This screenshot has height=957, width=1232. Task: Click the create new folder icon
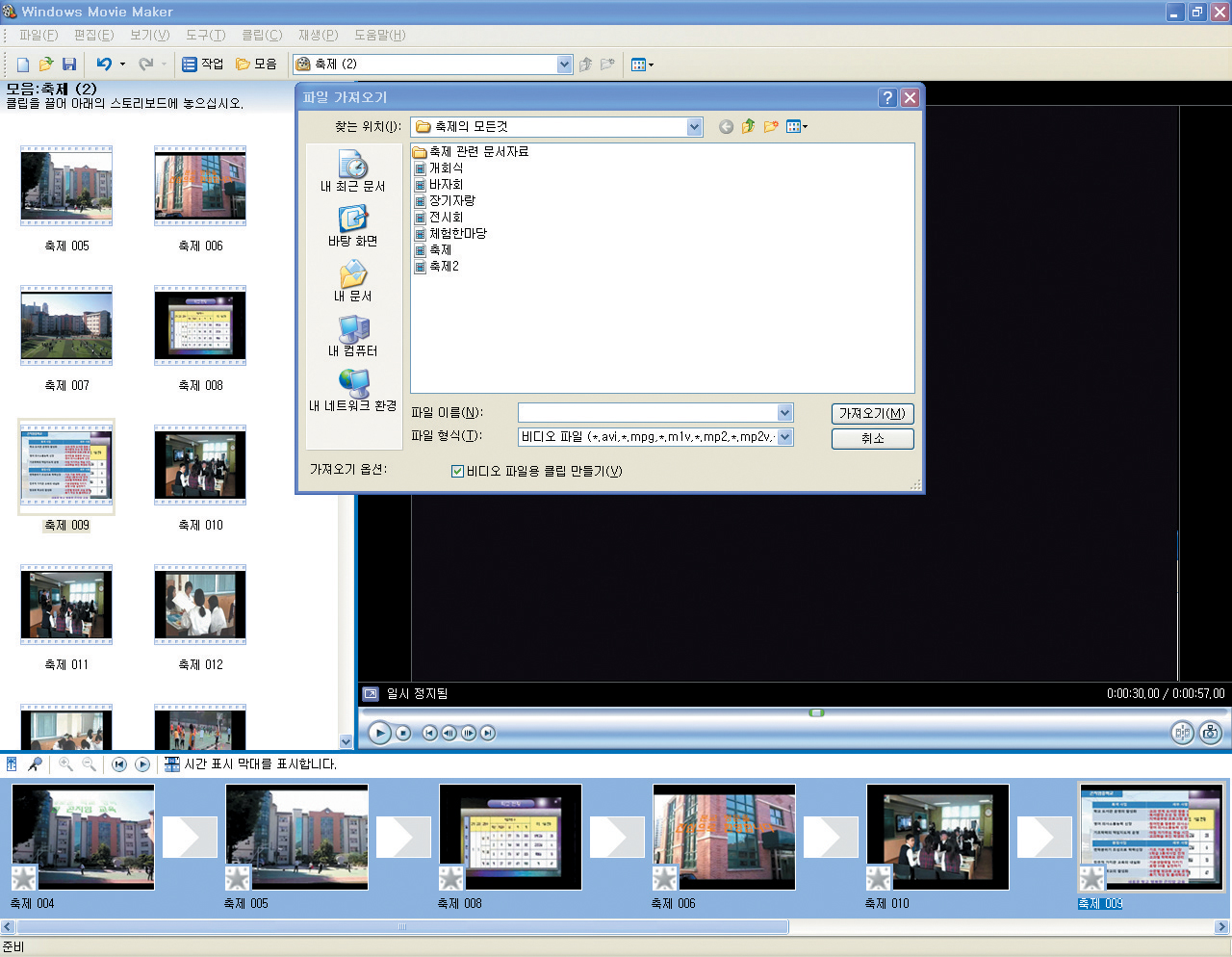tap(770, 127)
